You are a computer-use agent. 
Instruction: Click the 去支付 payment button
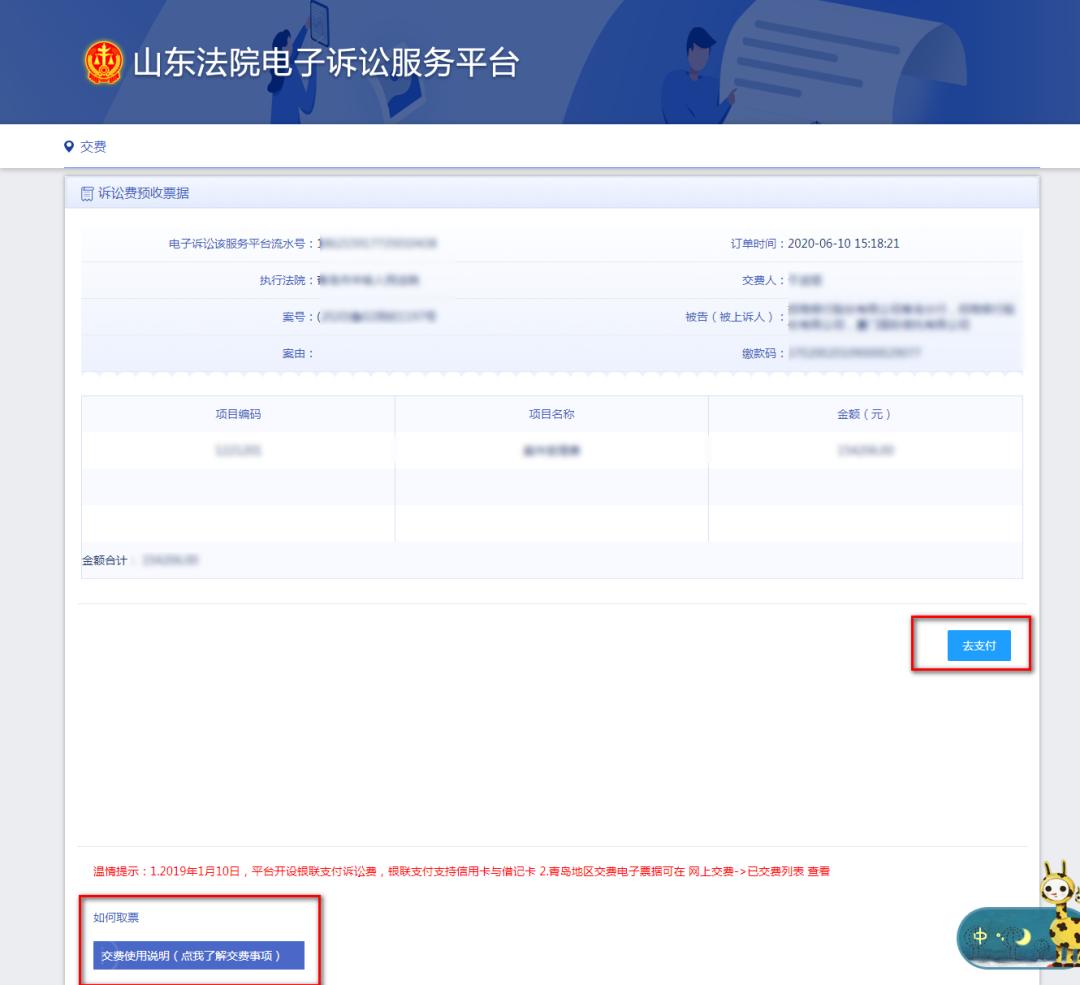point(977,645)
